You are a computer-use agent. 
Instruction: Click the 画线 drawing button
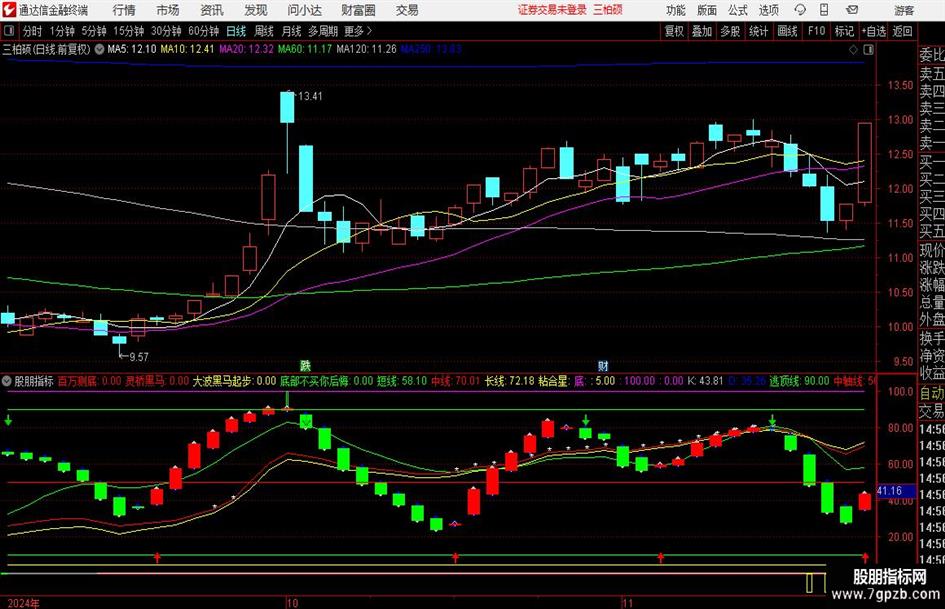pyautogui.click(x=788, y=31)
